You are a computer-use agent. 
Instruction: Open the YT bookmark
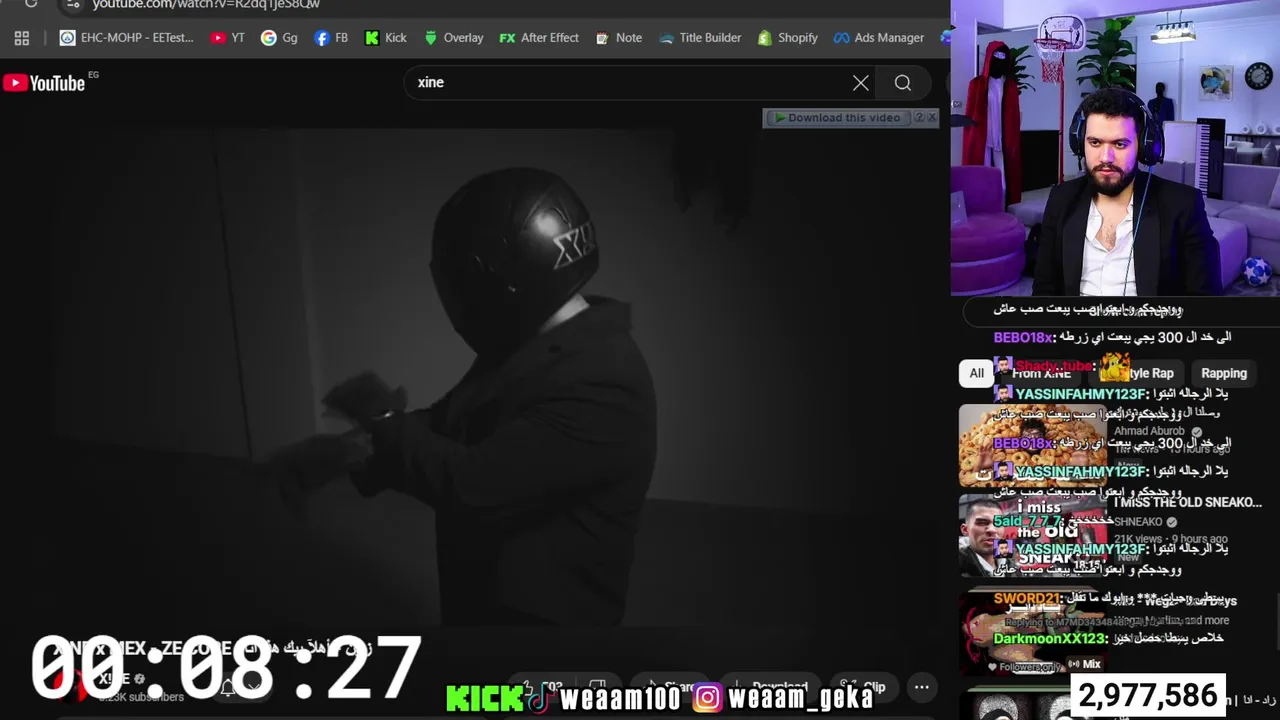[228, 38]
